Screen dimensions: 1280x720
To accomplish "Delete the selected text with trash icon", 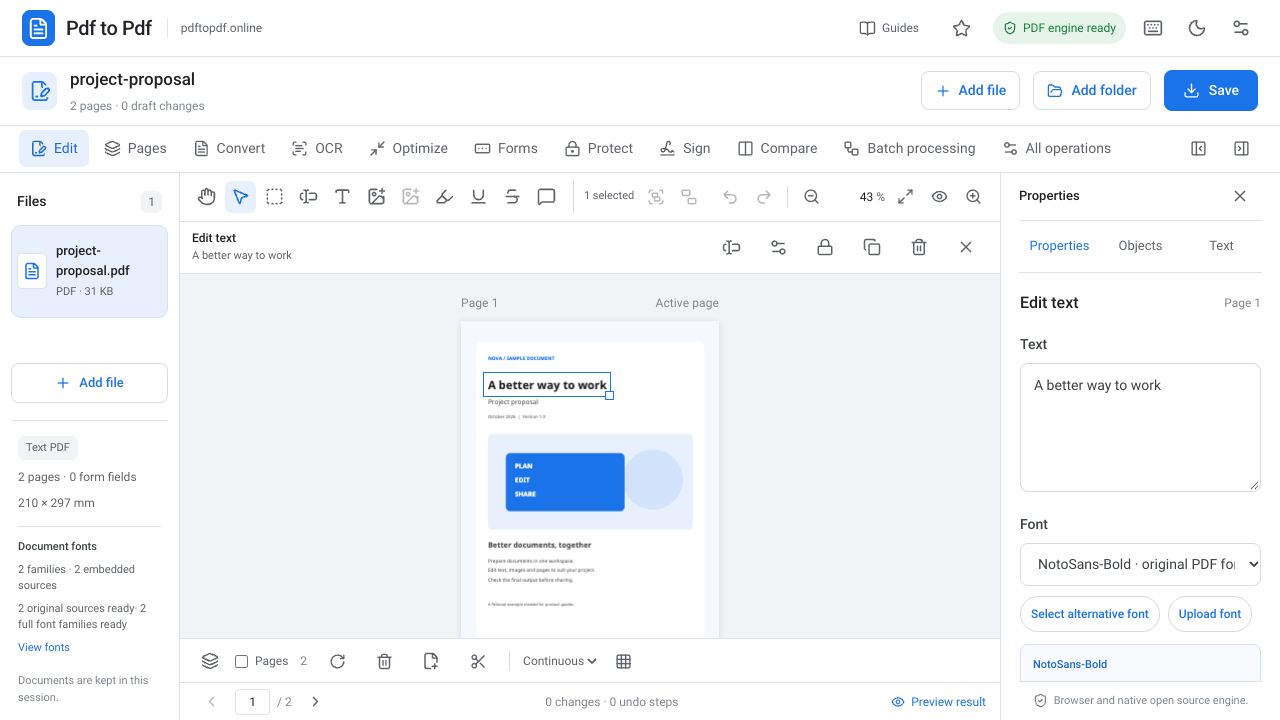I will tap(919, 247).
